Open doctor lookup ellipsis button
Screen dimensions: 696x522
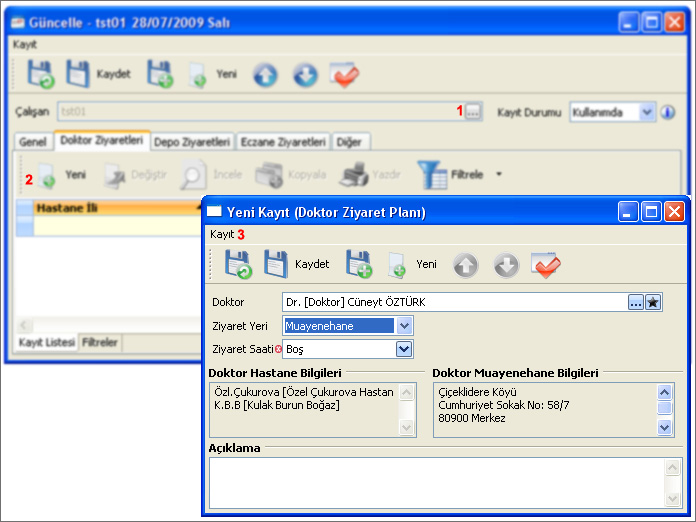point(636,303)
